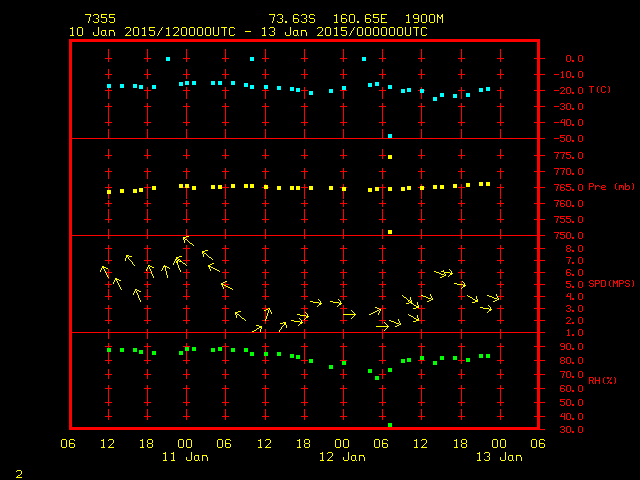Click the '-10.0' temperature scale value
Viewport: 640px width, 480px height.
click(x=569, y=75)
